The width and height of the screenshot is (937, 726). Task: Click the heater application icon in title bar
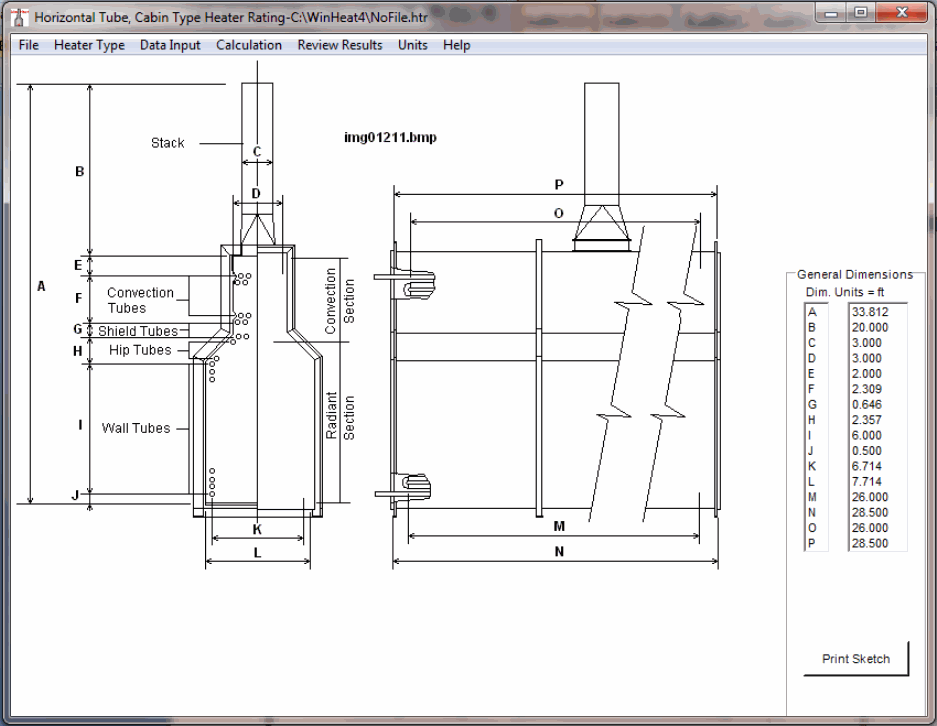(x=20, y=17)
